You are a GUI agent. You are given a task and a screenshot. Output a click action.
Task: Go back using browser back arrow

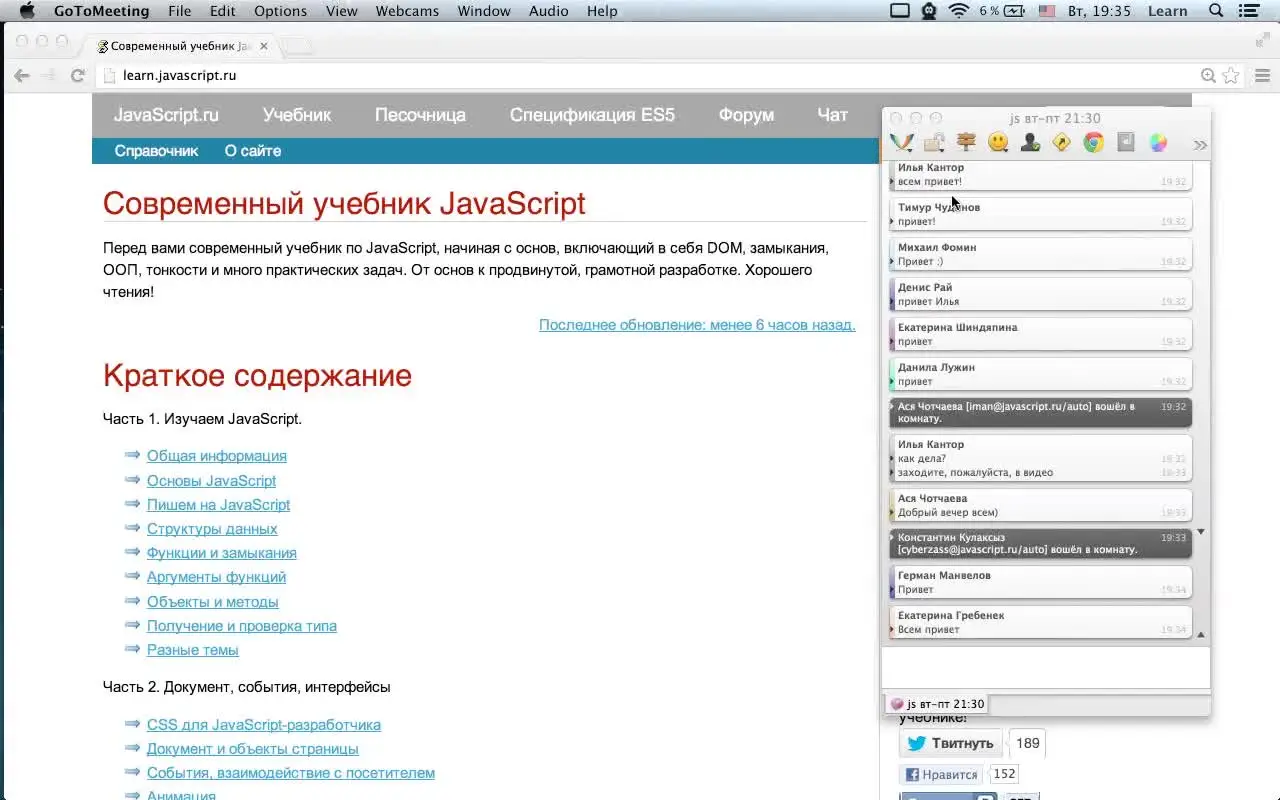click(x=21, y=75)
